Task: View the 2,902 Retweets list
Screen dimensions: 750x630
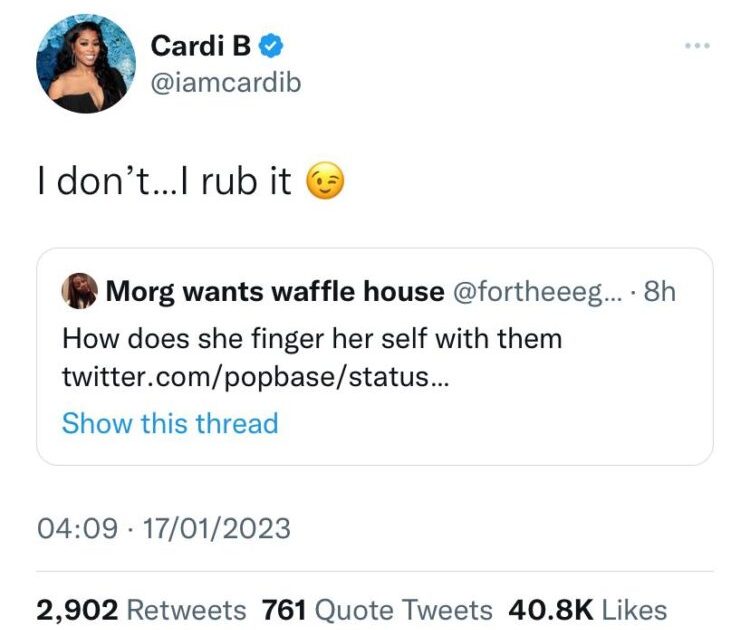Action: 141,609
